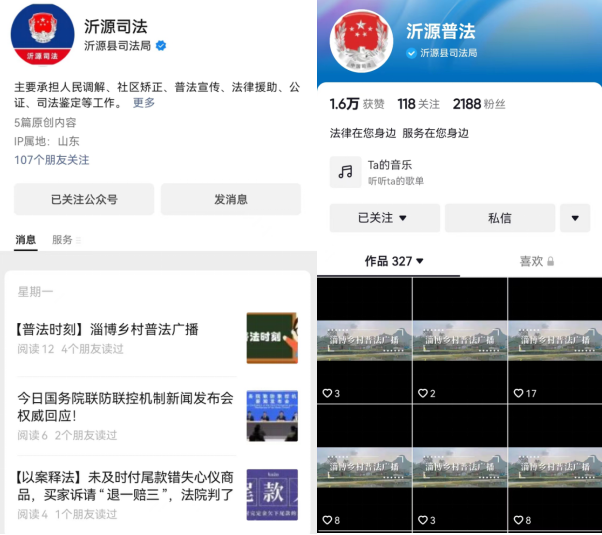Open the music note icon for Ta的音乐
Image resolution: width=602 pixels, height=535 pixels.
click(345, 172)
